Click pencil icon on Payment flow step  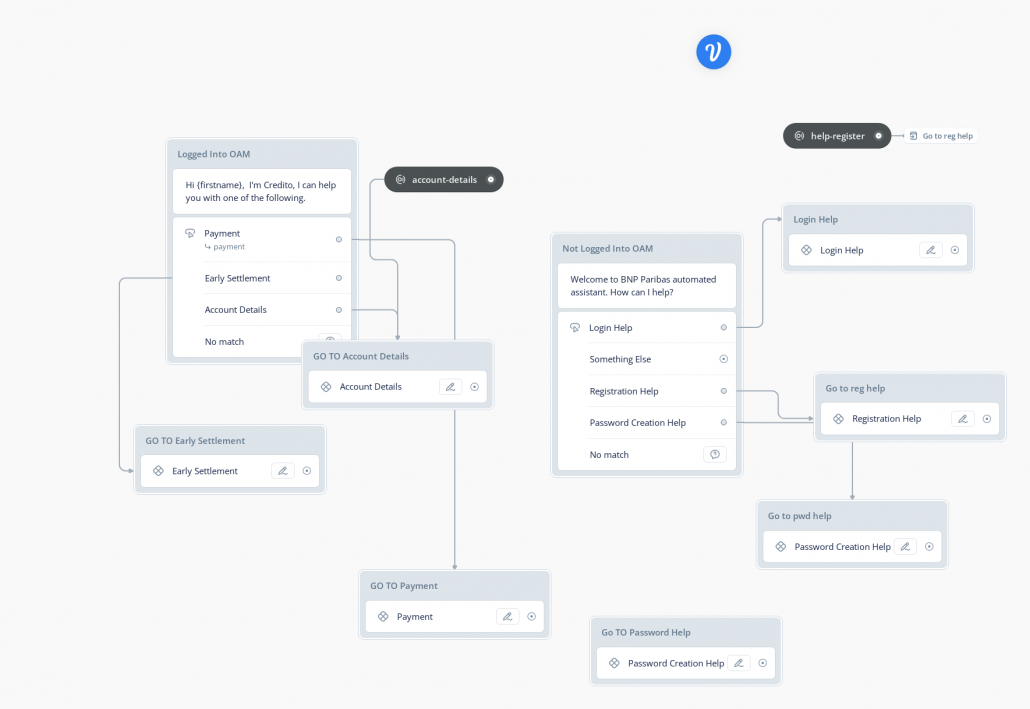point(508,616)
